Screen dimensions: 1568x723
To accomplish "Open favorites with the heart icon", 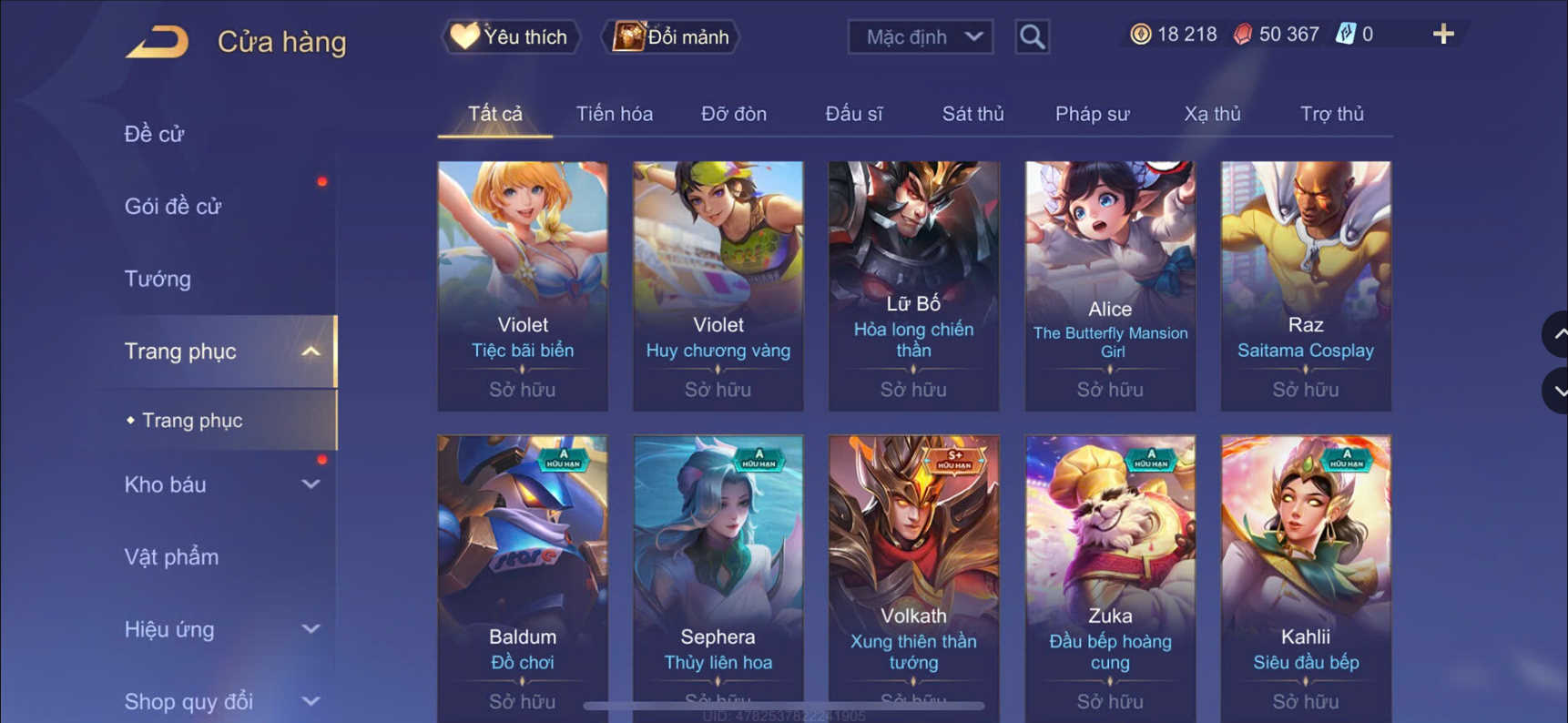I will click(464, 36).
